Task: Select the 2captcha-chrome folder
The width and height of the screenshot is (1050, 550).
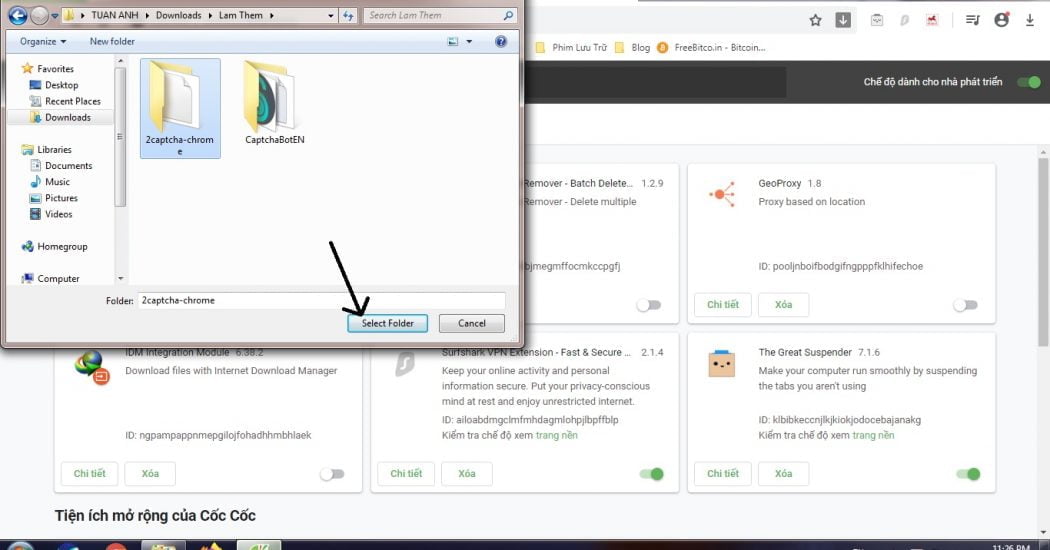Action: [x=180, y=109]
